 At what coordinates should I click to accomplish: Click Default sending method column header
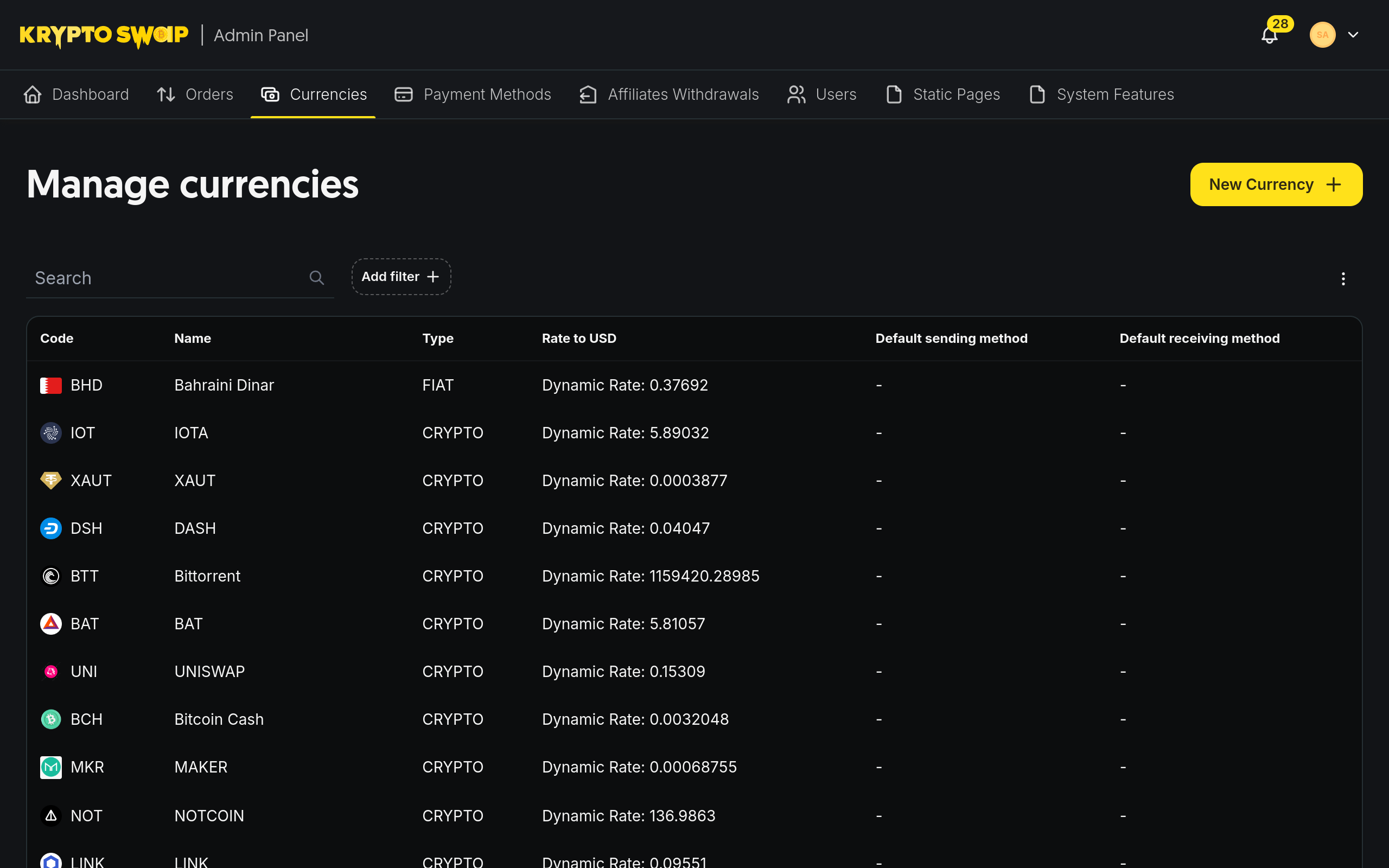pos(952,338)
